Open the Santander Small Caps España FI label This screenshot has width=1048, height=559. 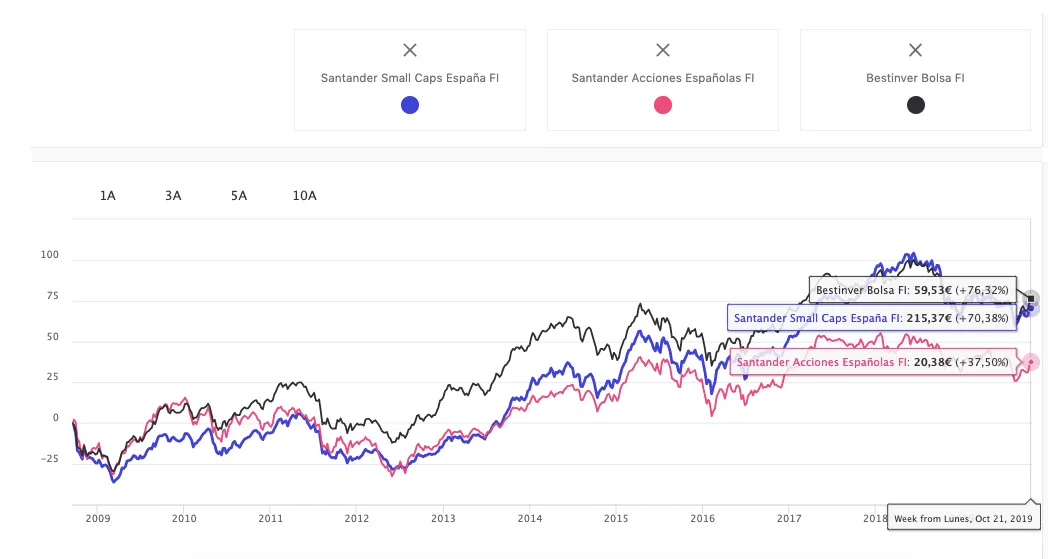click(409, 78)
